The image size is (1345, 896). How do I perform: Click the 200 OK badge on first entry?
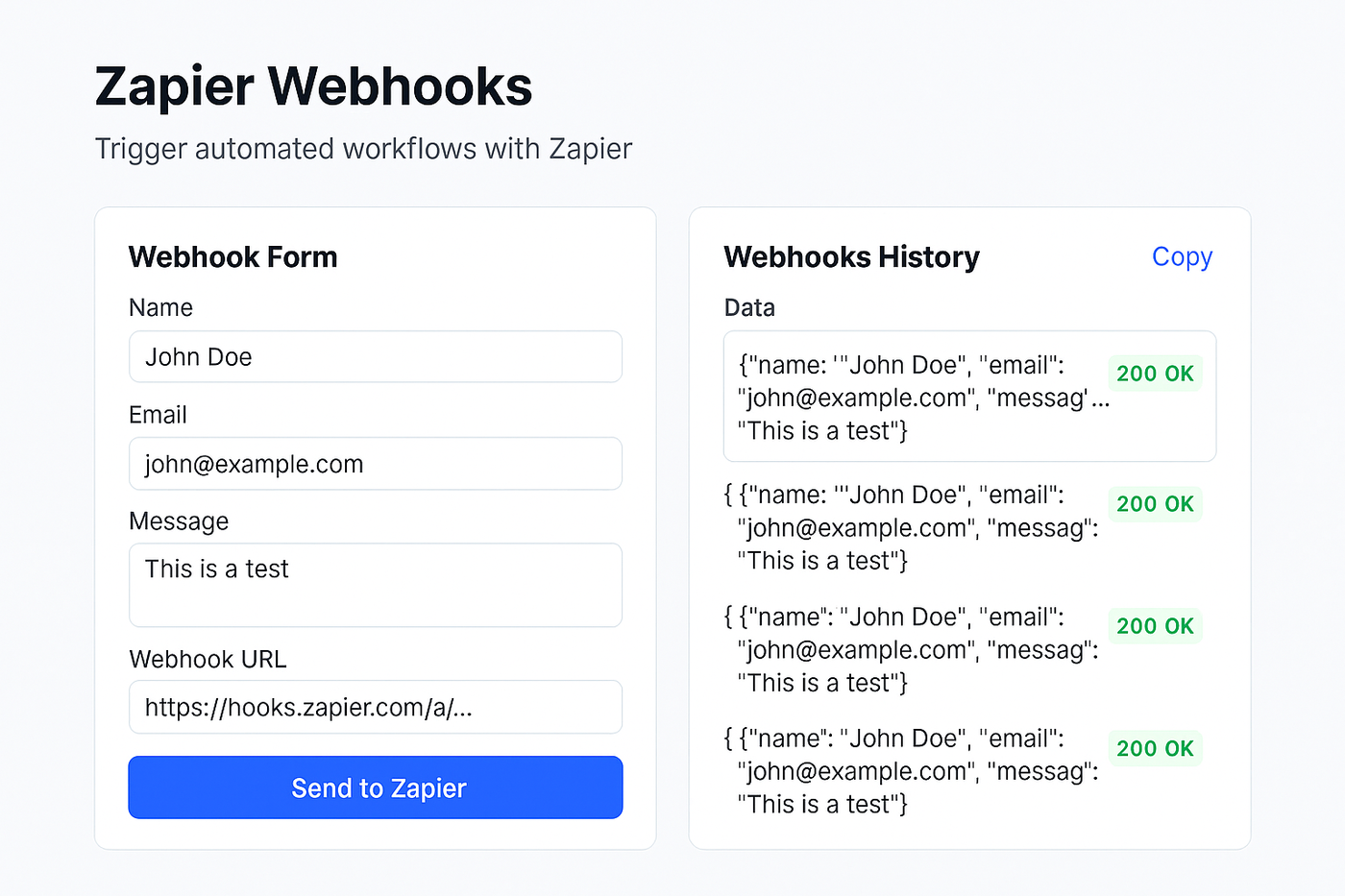1155,374
